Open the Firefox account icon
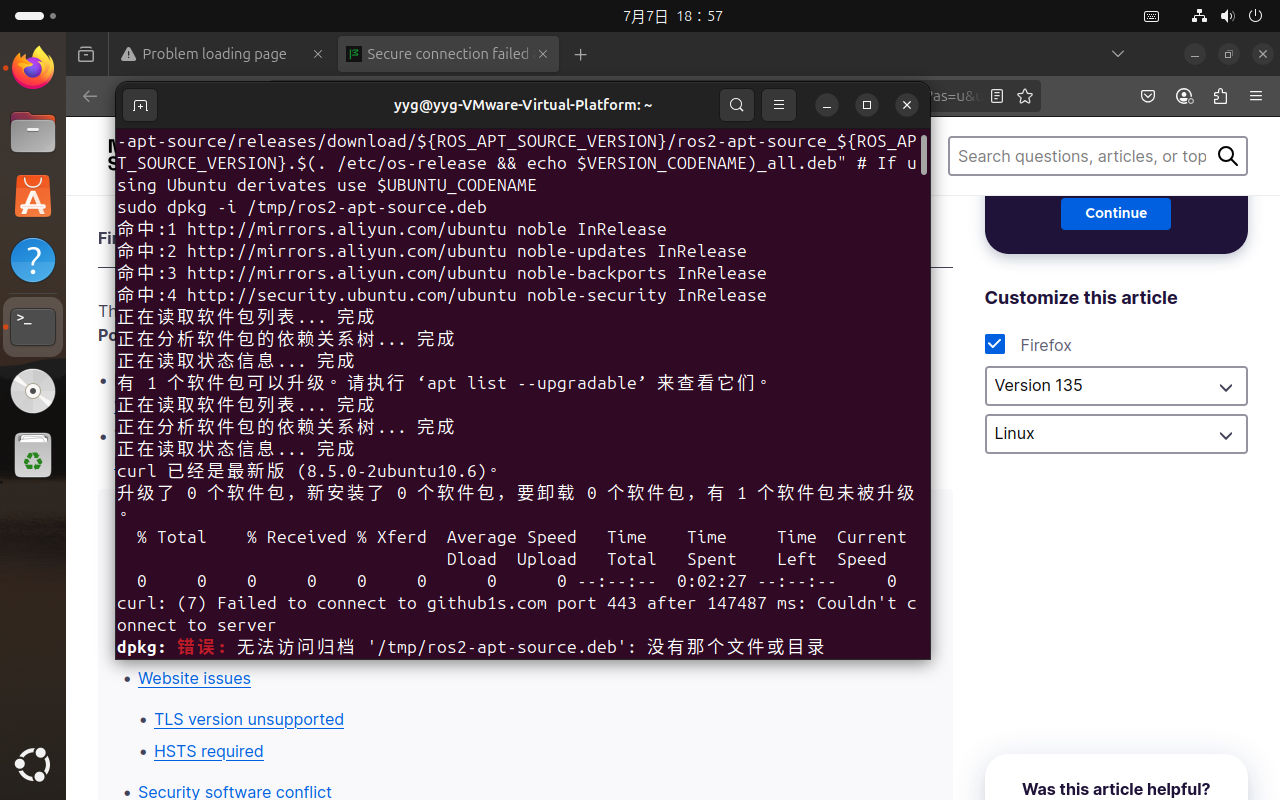 pyautogui.click(x=1184, y=96)
